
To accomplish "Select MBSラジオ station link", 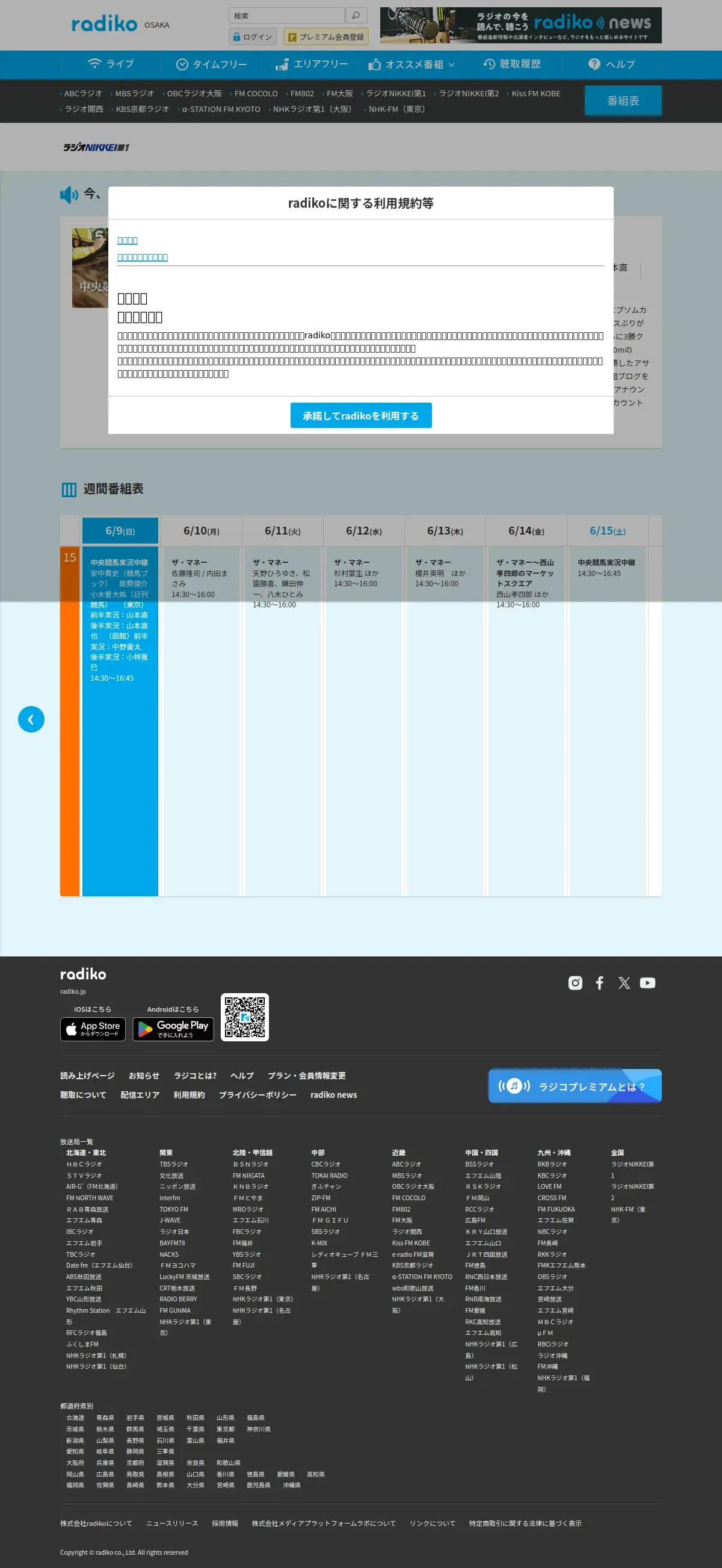I will (134, 94).
